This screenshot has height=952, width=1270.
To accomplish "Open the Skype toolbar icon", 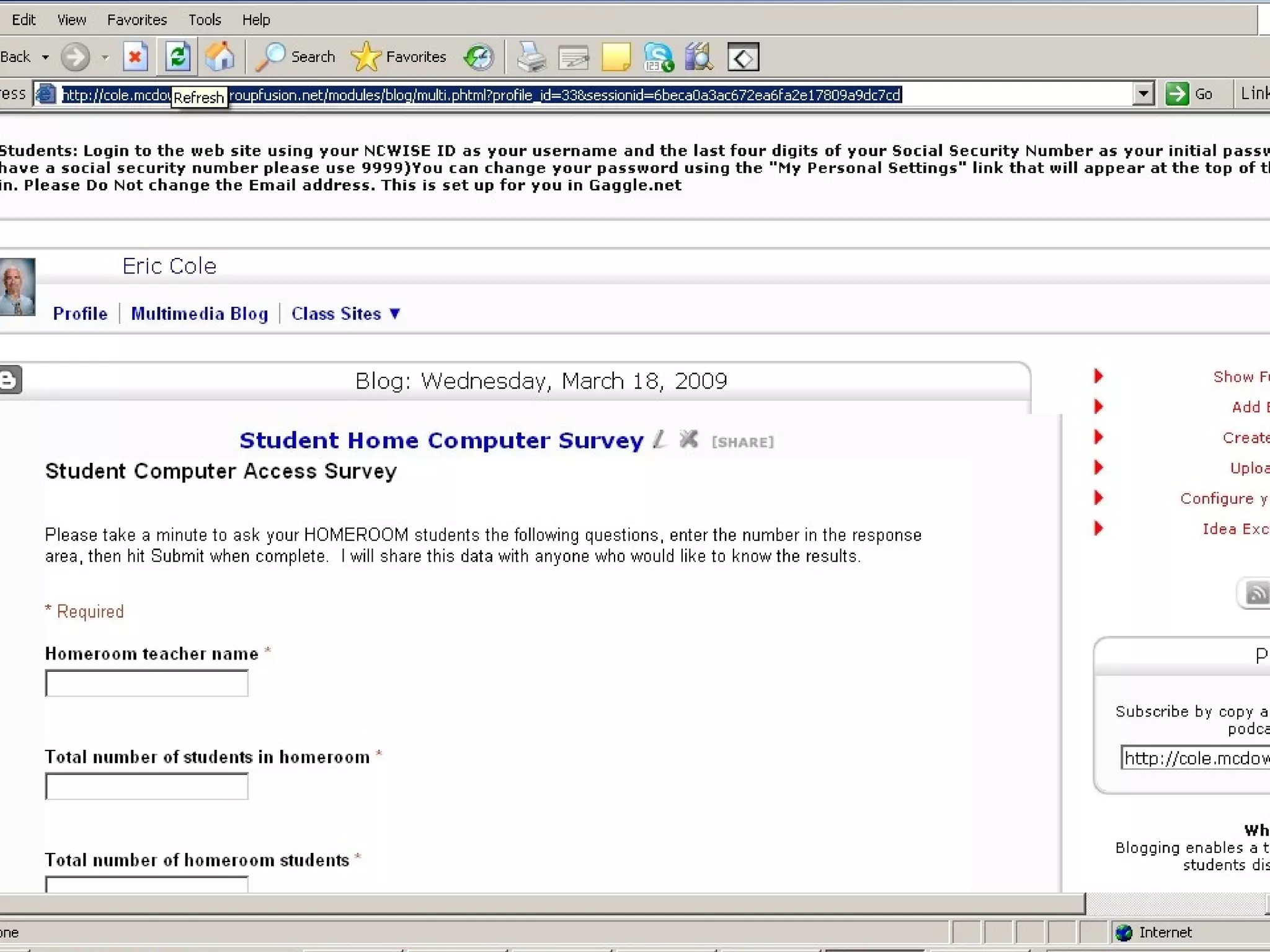I will pyautogui.click(x=658, y=57).
